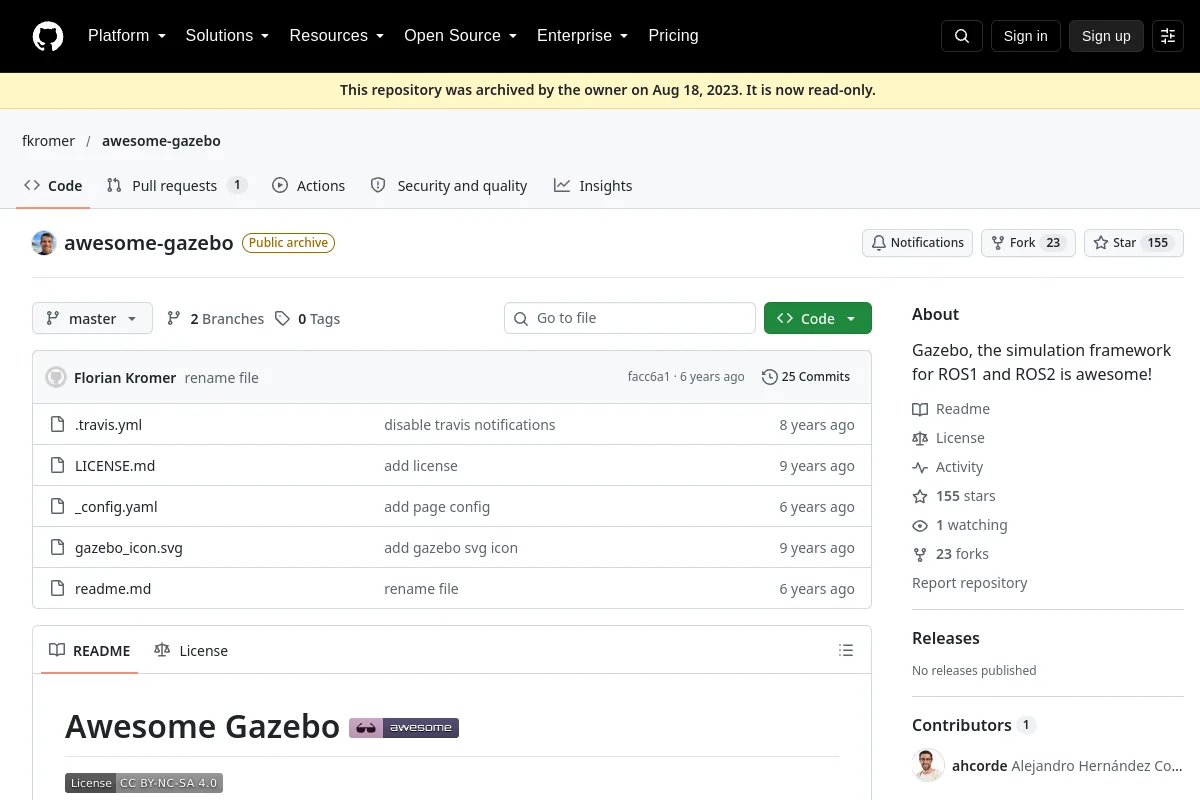The height and width of the screenshot is (800, 1200).
Task: Click the eye icon beside 1 watching
Action: [920, 525]
